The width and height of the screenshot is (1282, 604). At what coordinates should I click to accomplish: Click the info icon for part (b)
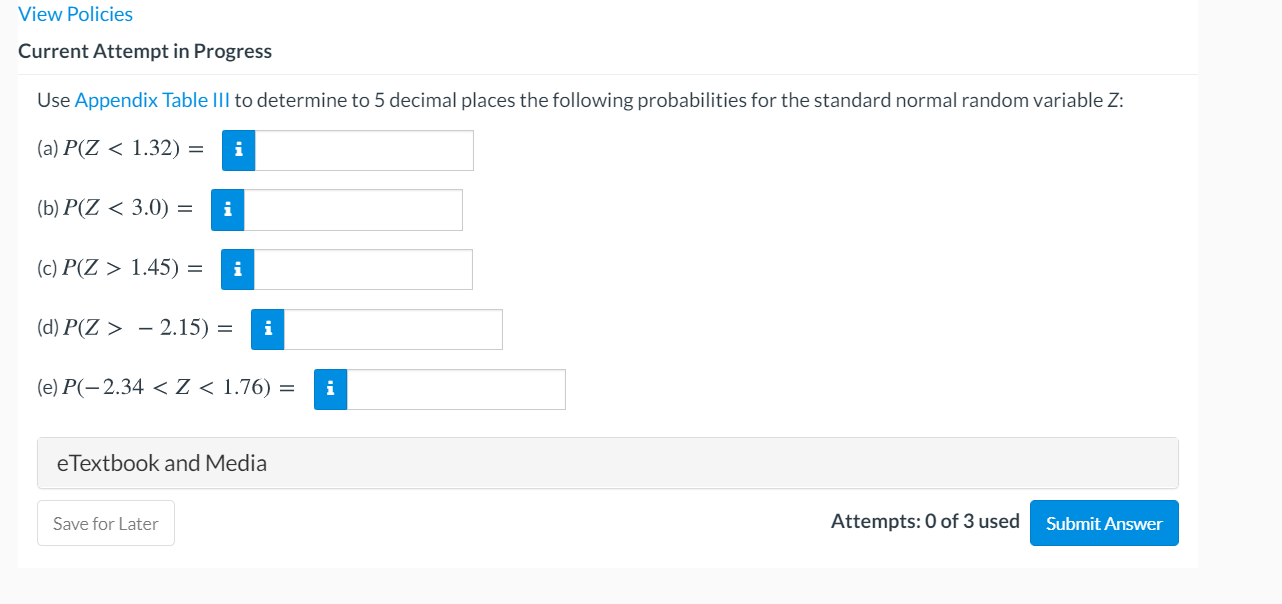tap(227, 210)
